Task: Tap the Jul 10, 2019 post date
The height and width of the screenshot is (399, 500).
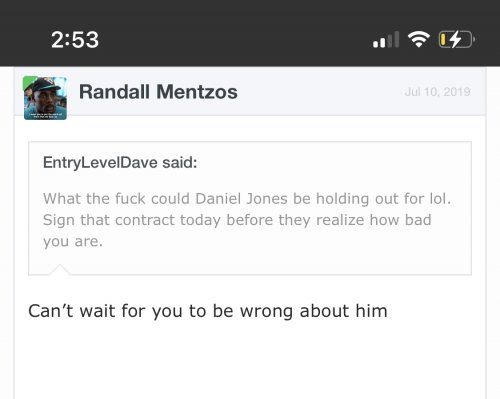Action: pos(437,92)
